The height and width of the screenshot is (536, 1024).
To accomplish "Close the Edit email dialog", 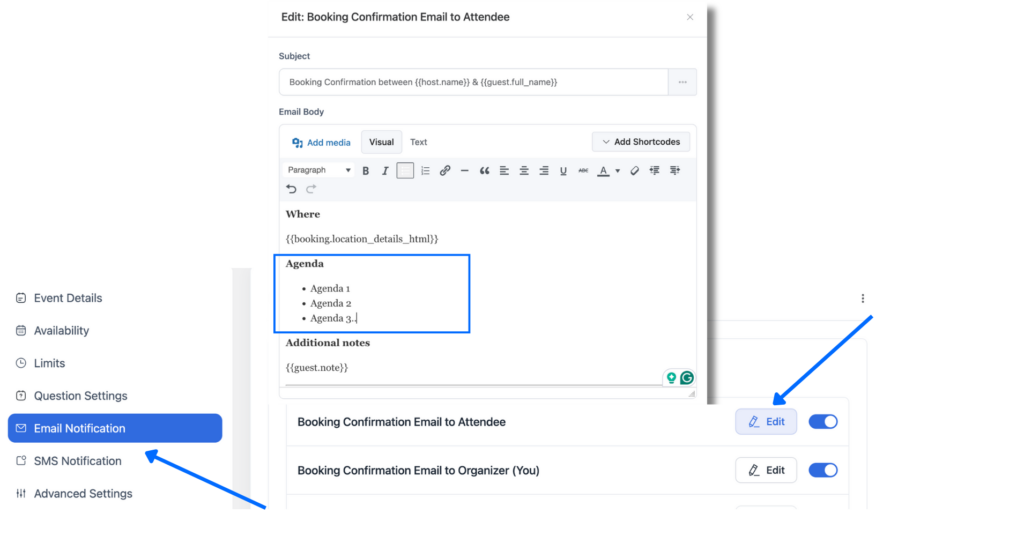I will [x=690, y=17].
